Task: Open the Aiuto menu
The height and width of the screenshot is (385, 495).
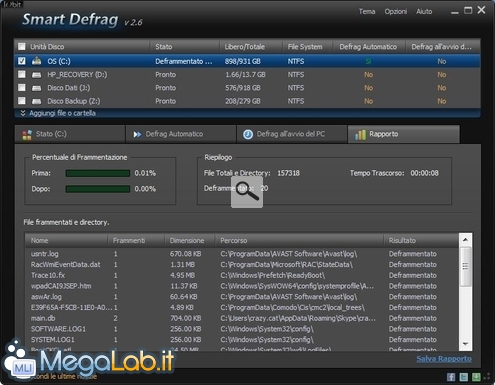Action: (x=424, y=12)
